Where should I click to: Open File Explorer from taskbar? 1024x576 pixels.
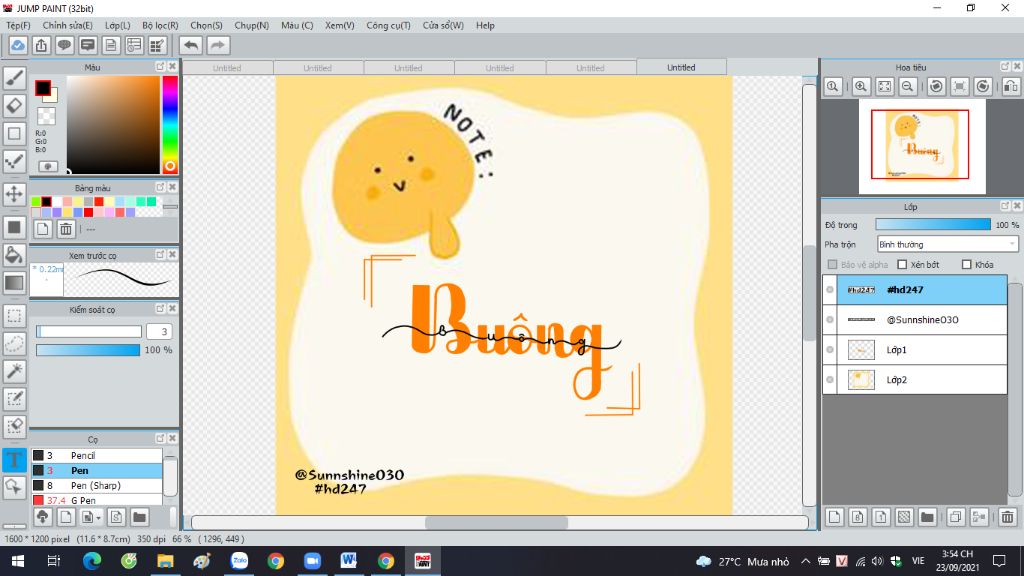[x=165, y=561]
